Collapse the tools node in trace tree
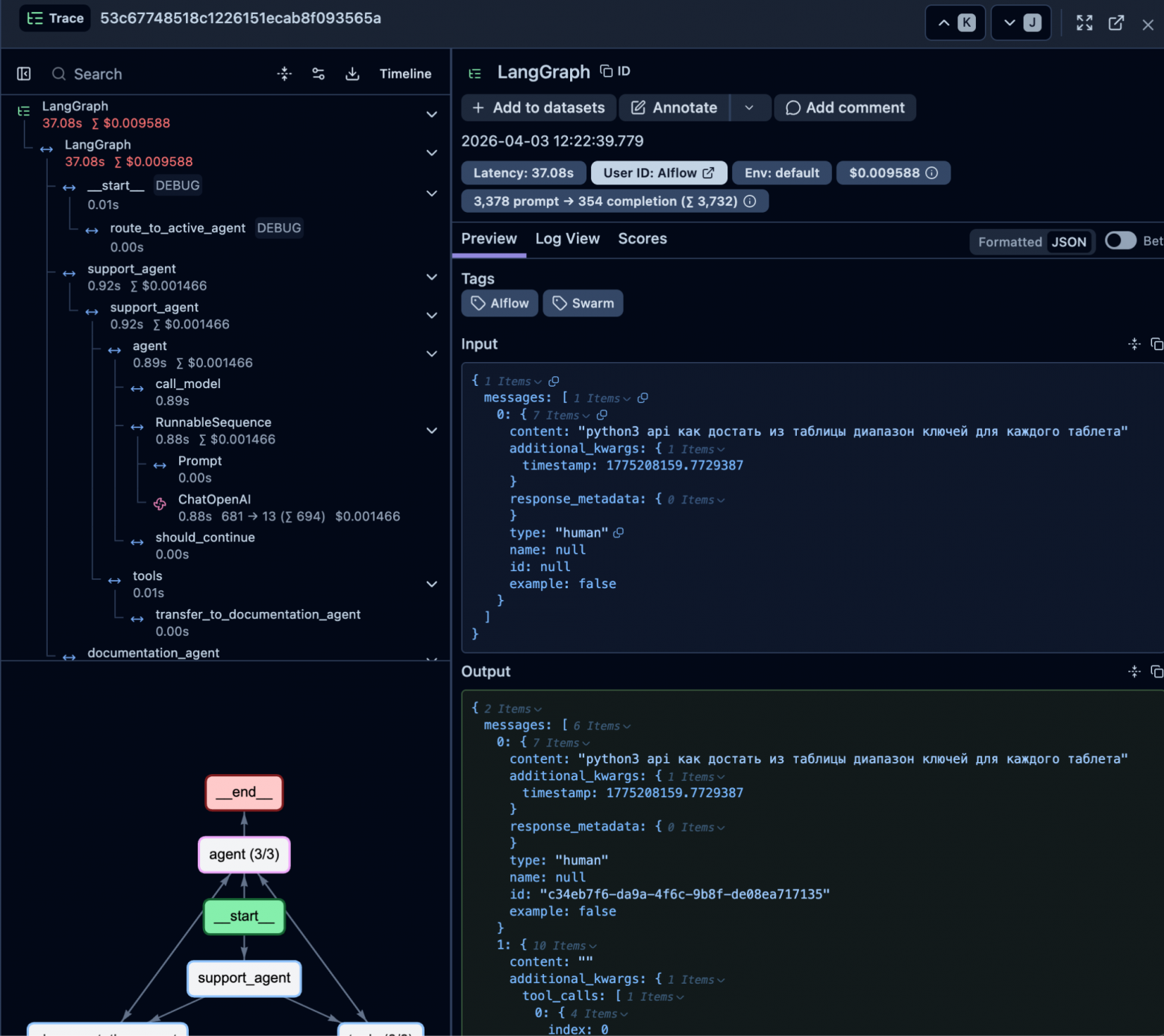 (431, 584)
